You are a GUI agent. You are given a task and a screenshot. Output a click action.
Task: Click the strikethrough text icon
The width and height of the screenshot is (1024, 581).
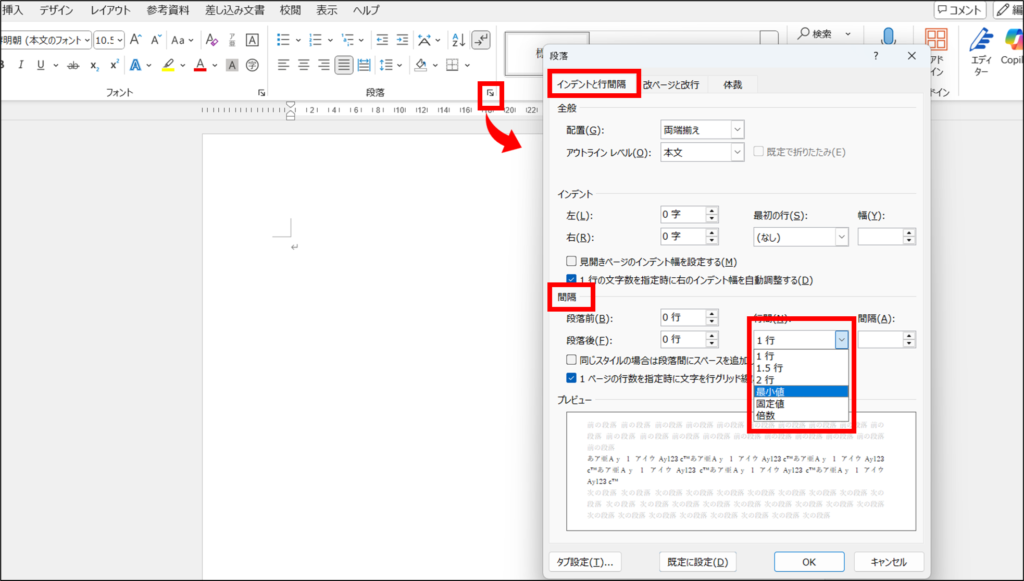pyautogui.click(x=67, y=65)
